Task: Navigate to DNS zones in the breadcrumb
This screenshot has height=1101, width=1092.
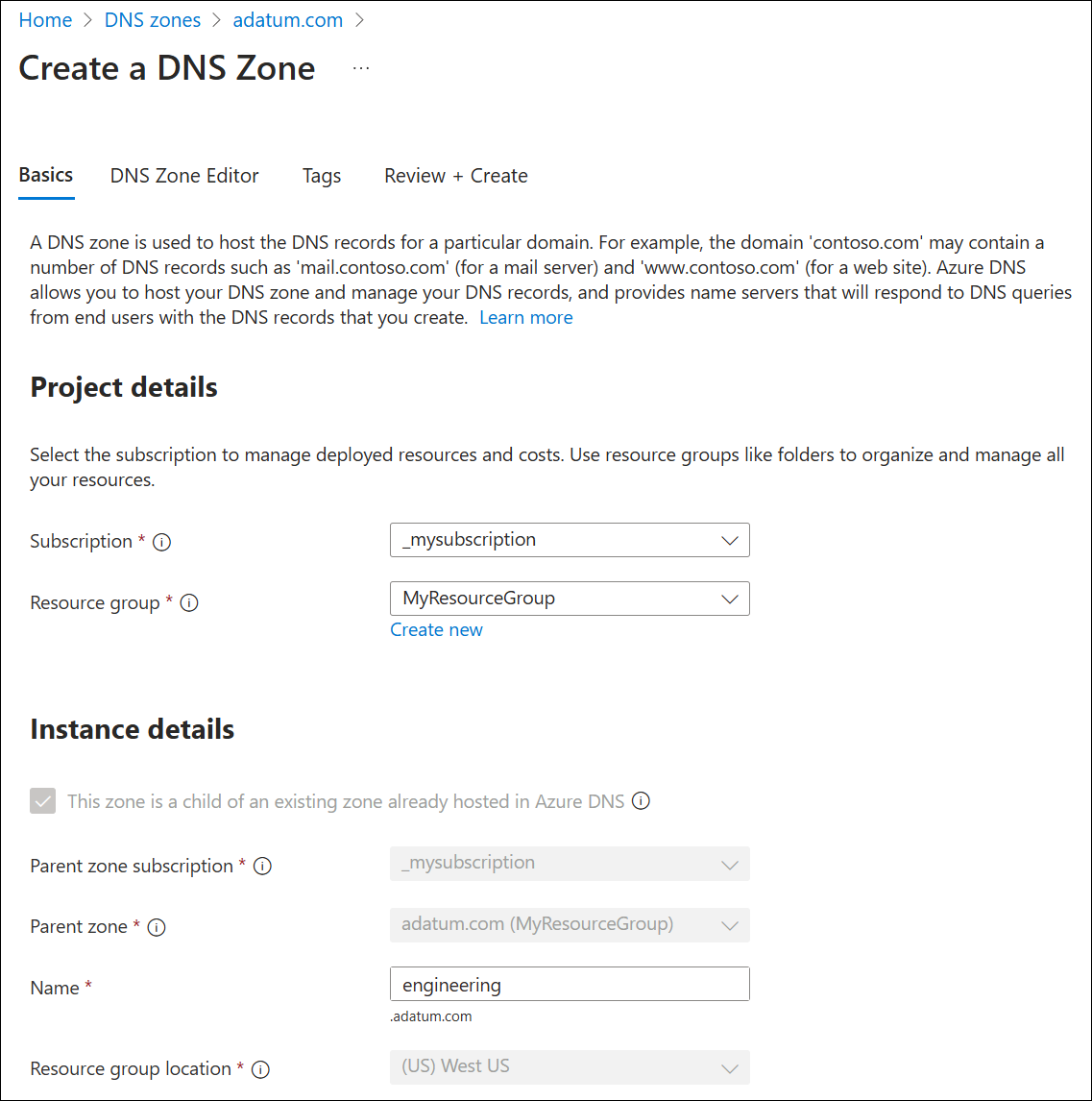Action: [153, 20]
